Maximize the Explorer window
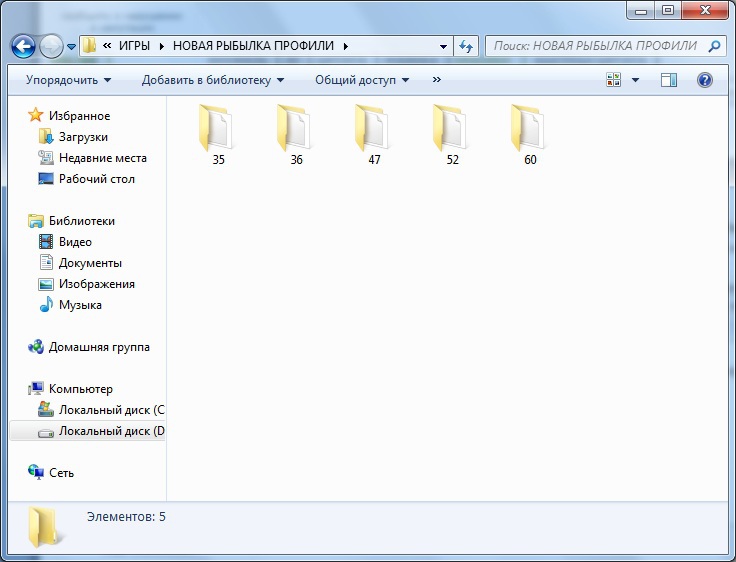Image resolution: width=736 pixels, height=562 pixels. 668,10
